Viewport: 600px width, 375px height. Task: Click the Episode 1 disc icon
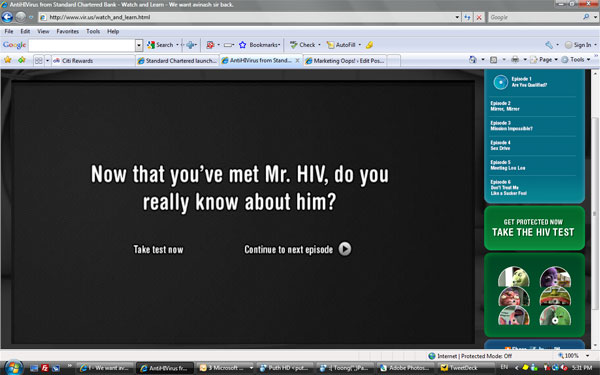tap(501, 82)
